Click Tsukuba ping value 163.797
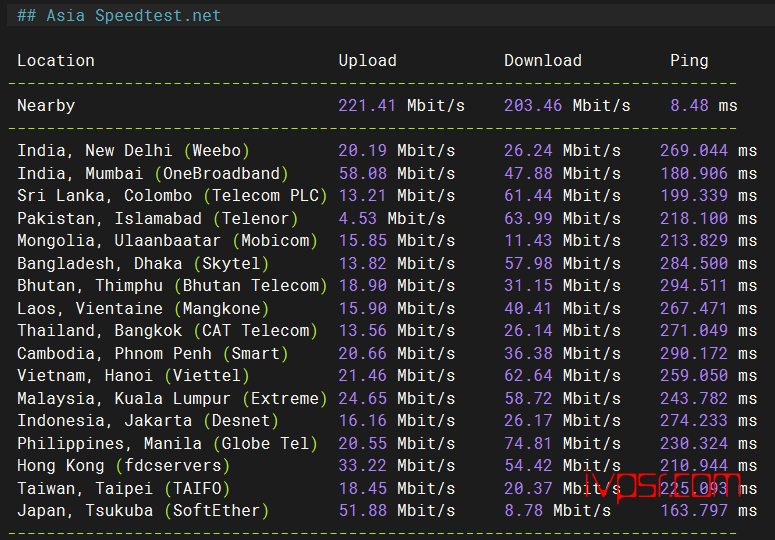This screenshot has width=775, height=540. coord(694,510)
